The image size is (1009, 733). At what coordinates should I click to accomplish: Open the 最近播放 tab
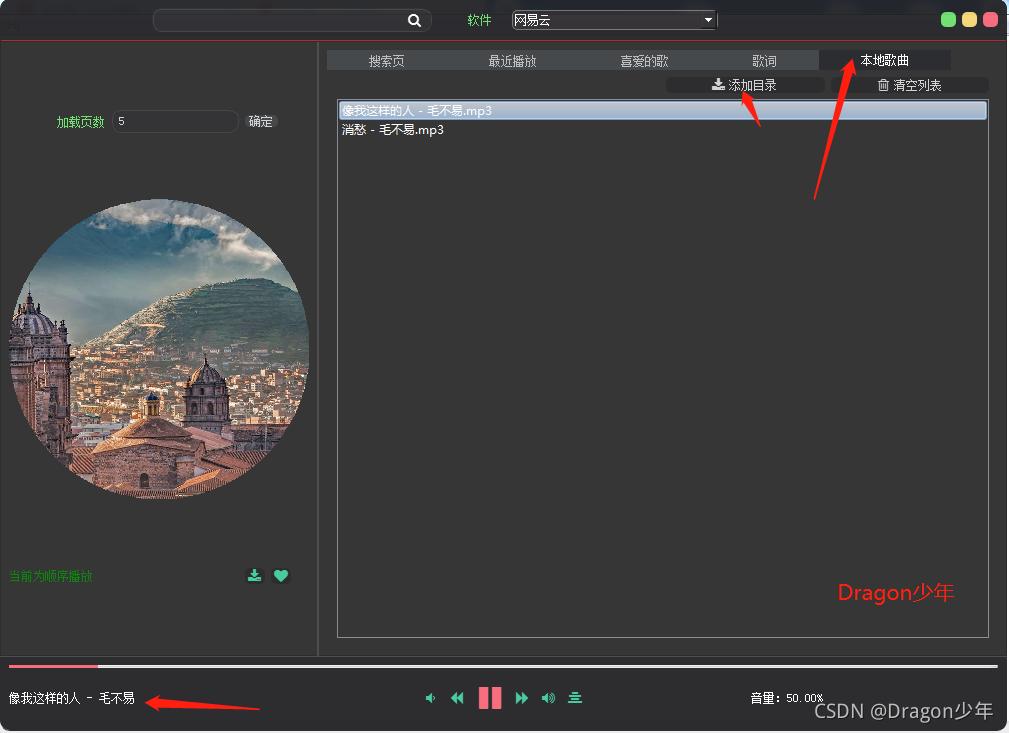pyautogui.click(x=512, y=60)
